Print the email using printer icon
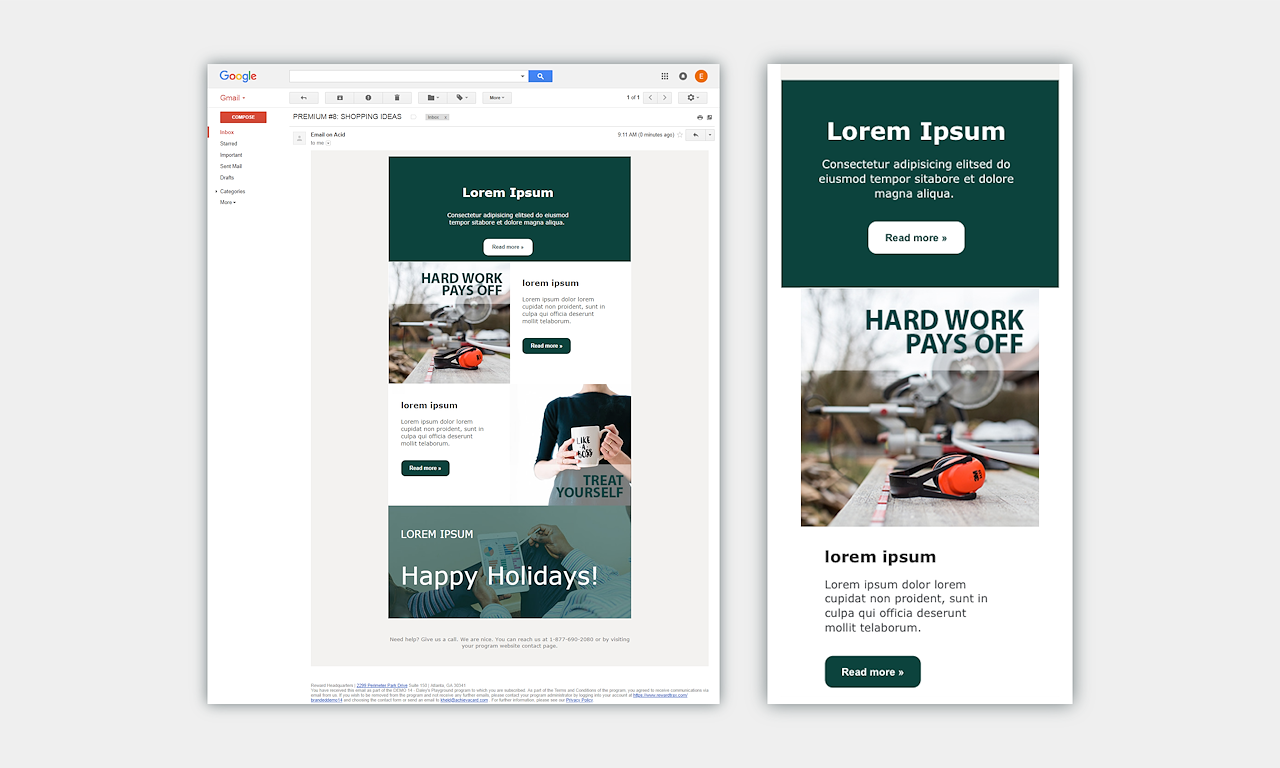The width and height of the screenshot is (1280, 768). pyautogui.click(x=699, y=117)
